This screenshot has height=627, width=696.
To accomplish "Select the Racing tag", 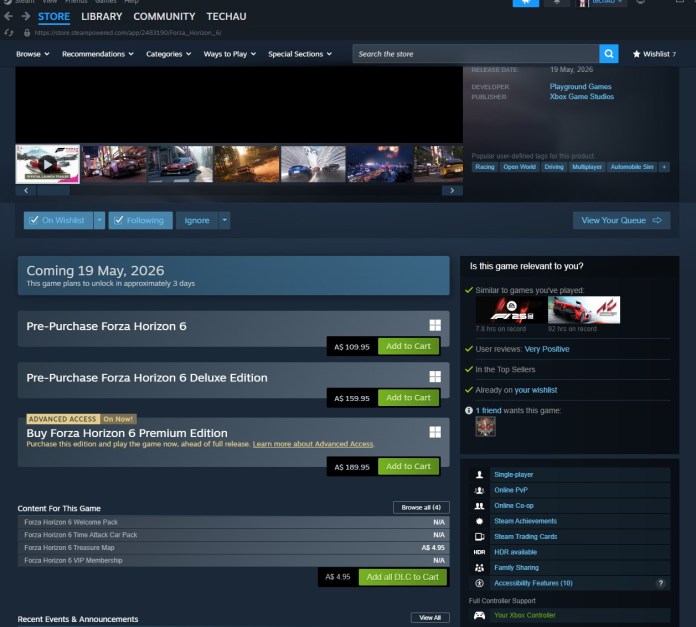I will (485, 167).
